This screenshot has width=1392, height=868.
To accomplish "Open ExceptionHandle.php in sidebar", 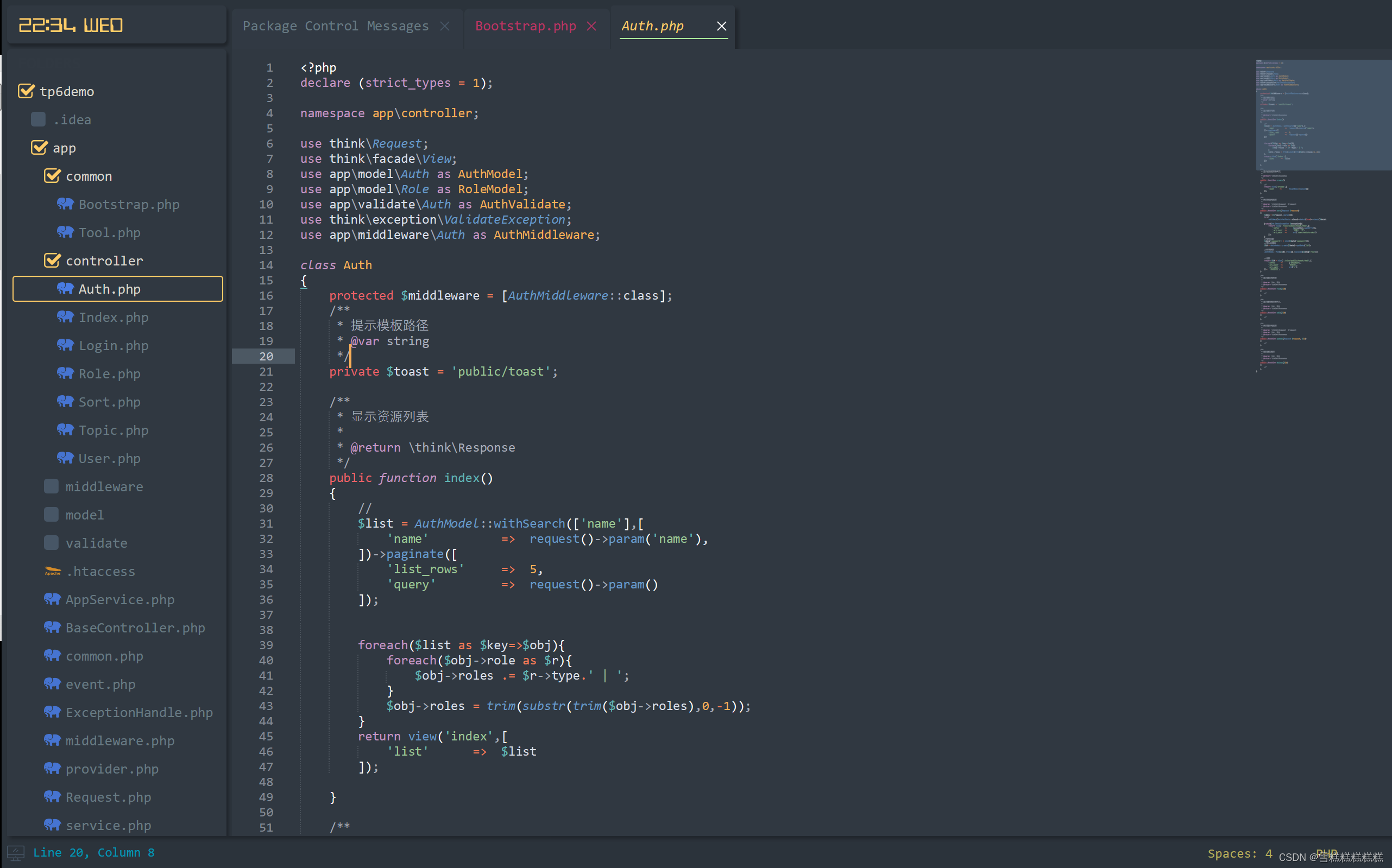I will coord(139,712).
